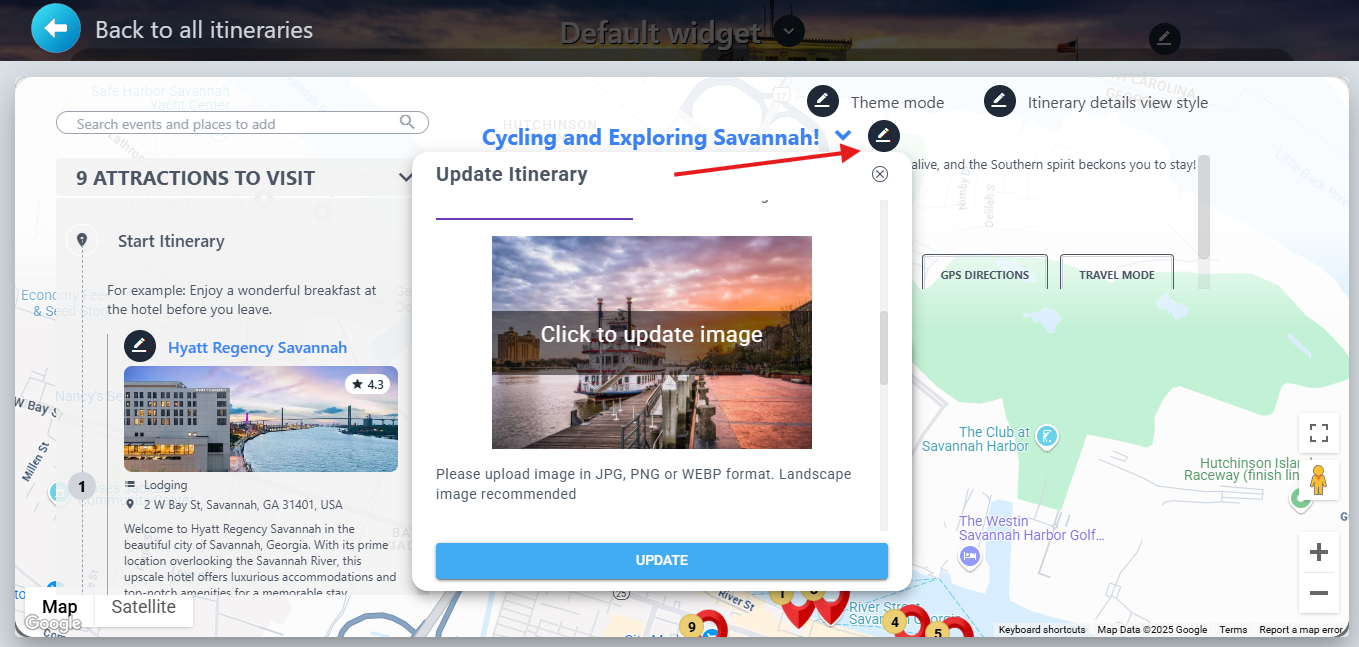The width and height of the screenshot is (1359, 647).
Task: Switch map to Map view
Action: [60, 607]
